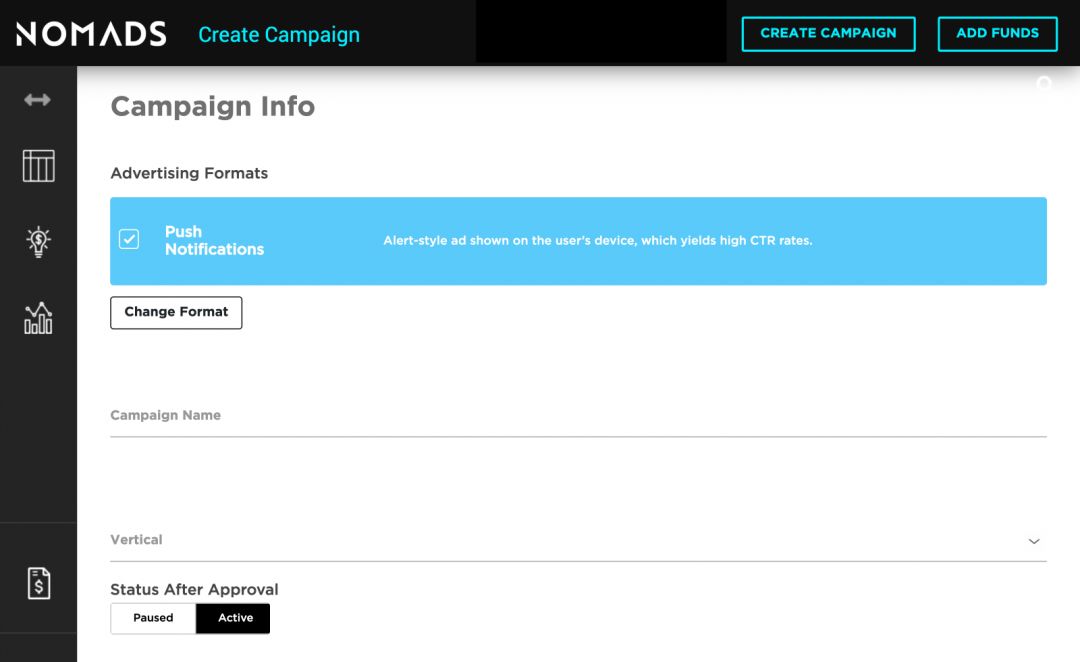
Task: Select the Push Notifications format label
Action: 214,241
